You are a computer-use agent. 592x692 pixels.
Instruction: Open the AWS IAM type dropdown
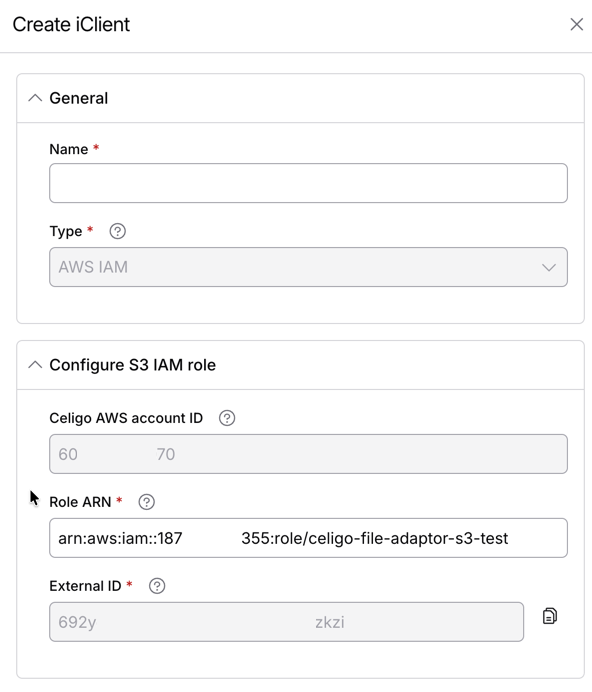click(x=308, y=267)
